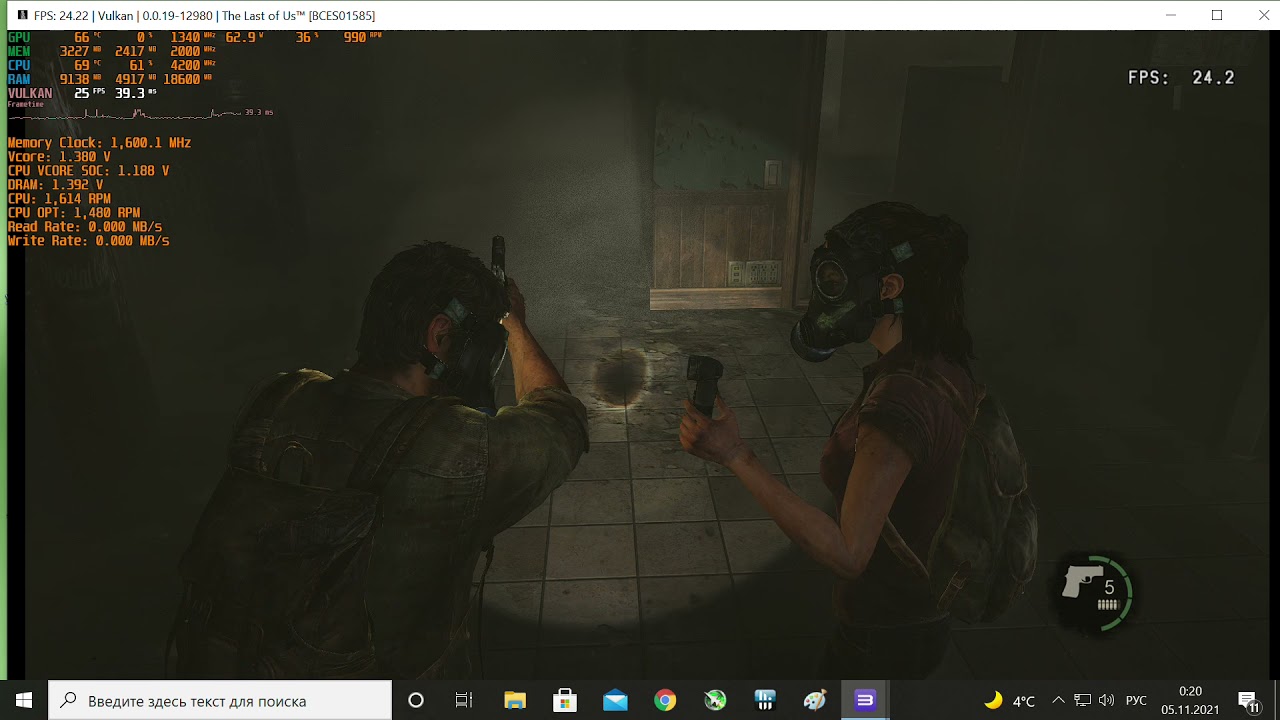Click the RPCS3 window title bar icon
Screen dimensions: 1280x720
[x=22, y=16]
